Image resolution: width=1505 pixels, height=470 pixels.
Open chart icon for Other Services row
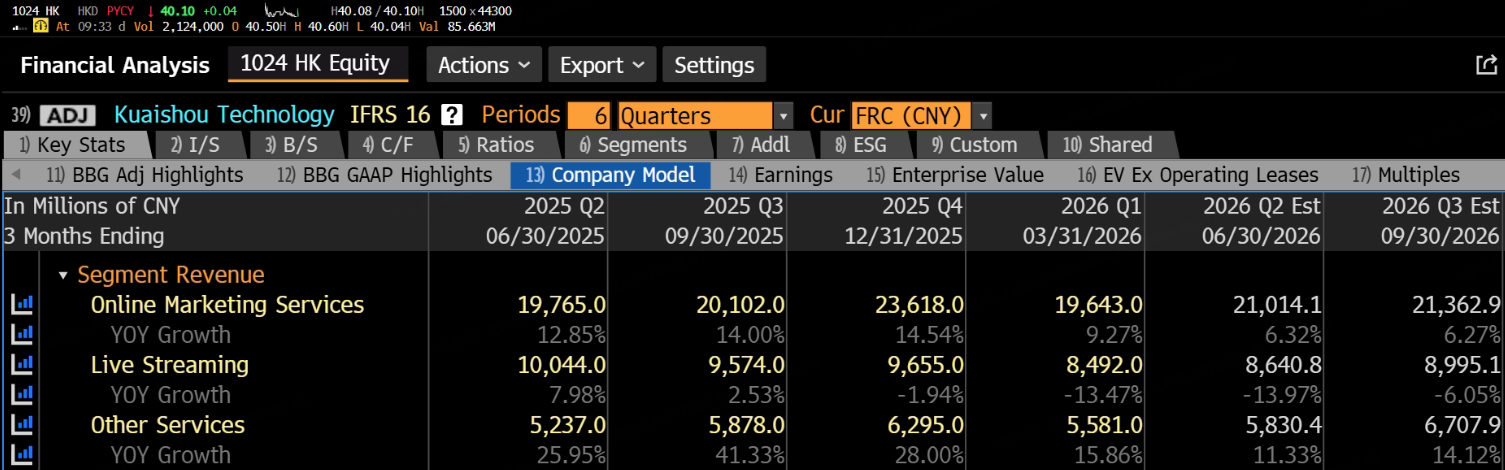click(x=21, y=424)
